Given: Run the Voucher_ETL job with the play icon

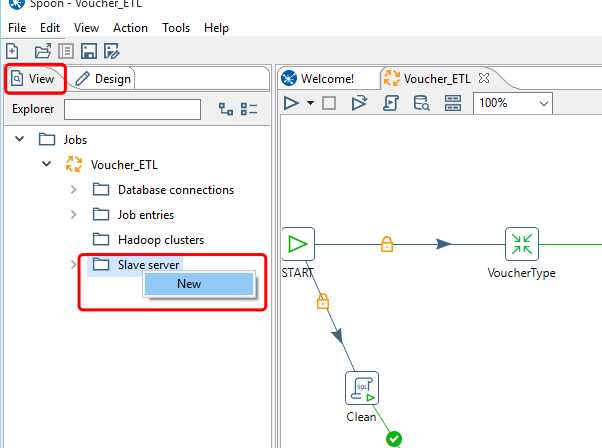Looking at the screenshot, I should click(291, 103).
